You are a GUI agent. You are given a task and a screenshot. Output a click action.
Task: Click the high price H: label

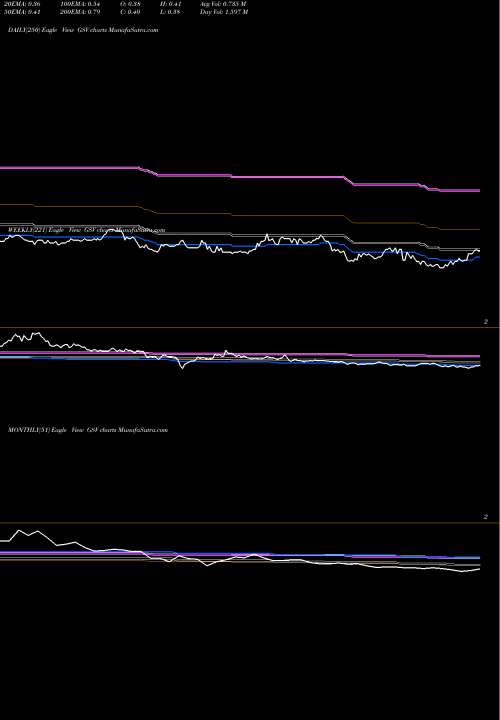[x=170, y=4]
